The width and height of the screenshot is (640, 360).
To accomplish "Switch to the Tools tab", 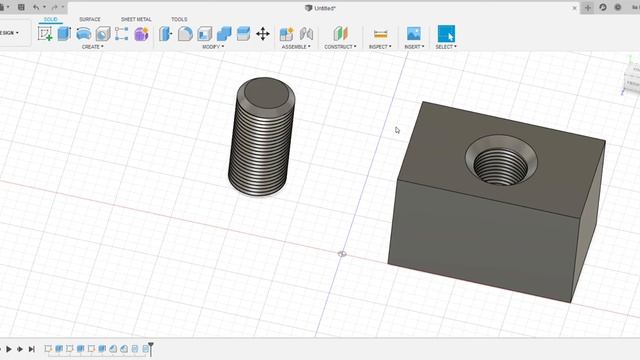I will (x=179, y=19).
